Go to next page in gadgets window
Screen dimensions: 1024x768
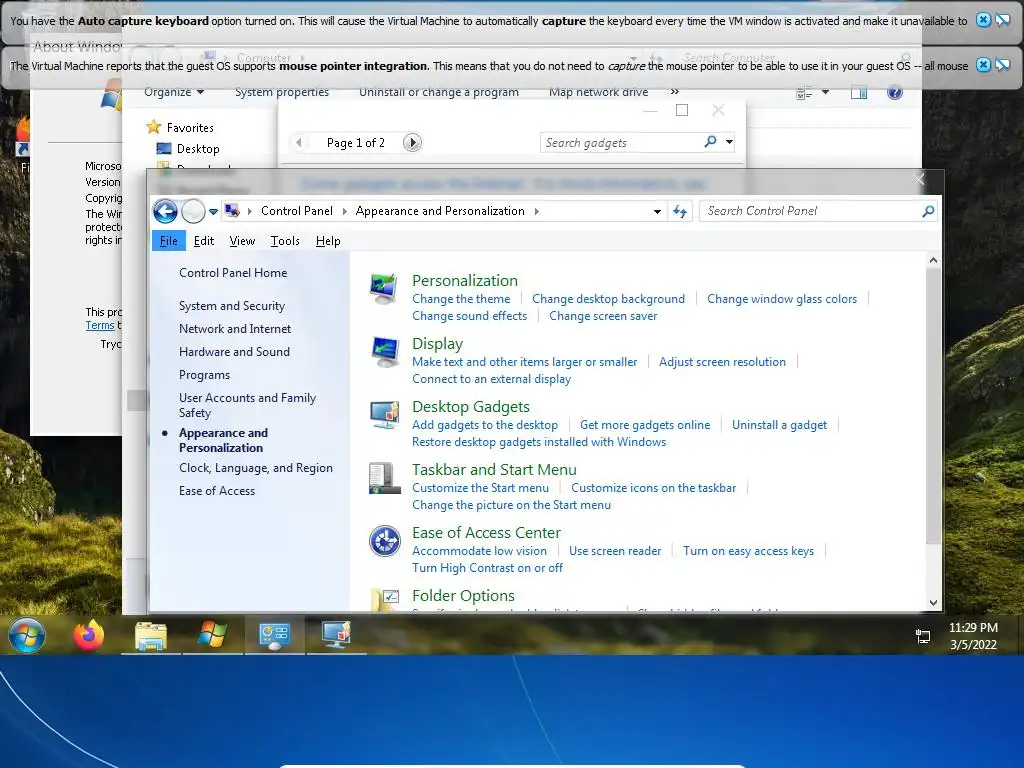point(412,142)
